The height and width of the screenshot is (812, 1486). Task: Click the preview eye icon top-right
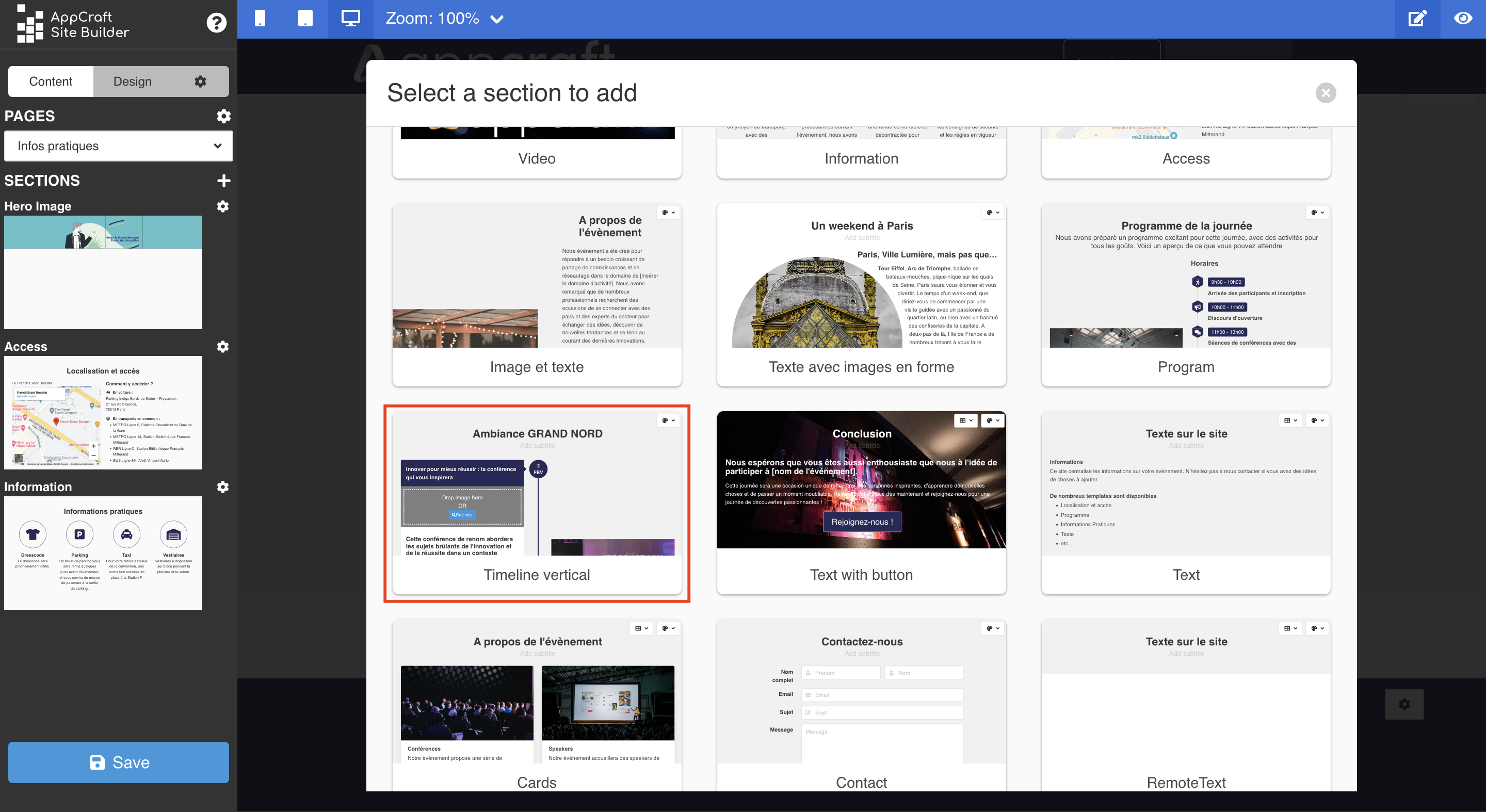point(1463,18)
